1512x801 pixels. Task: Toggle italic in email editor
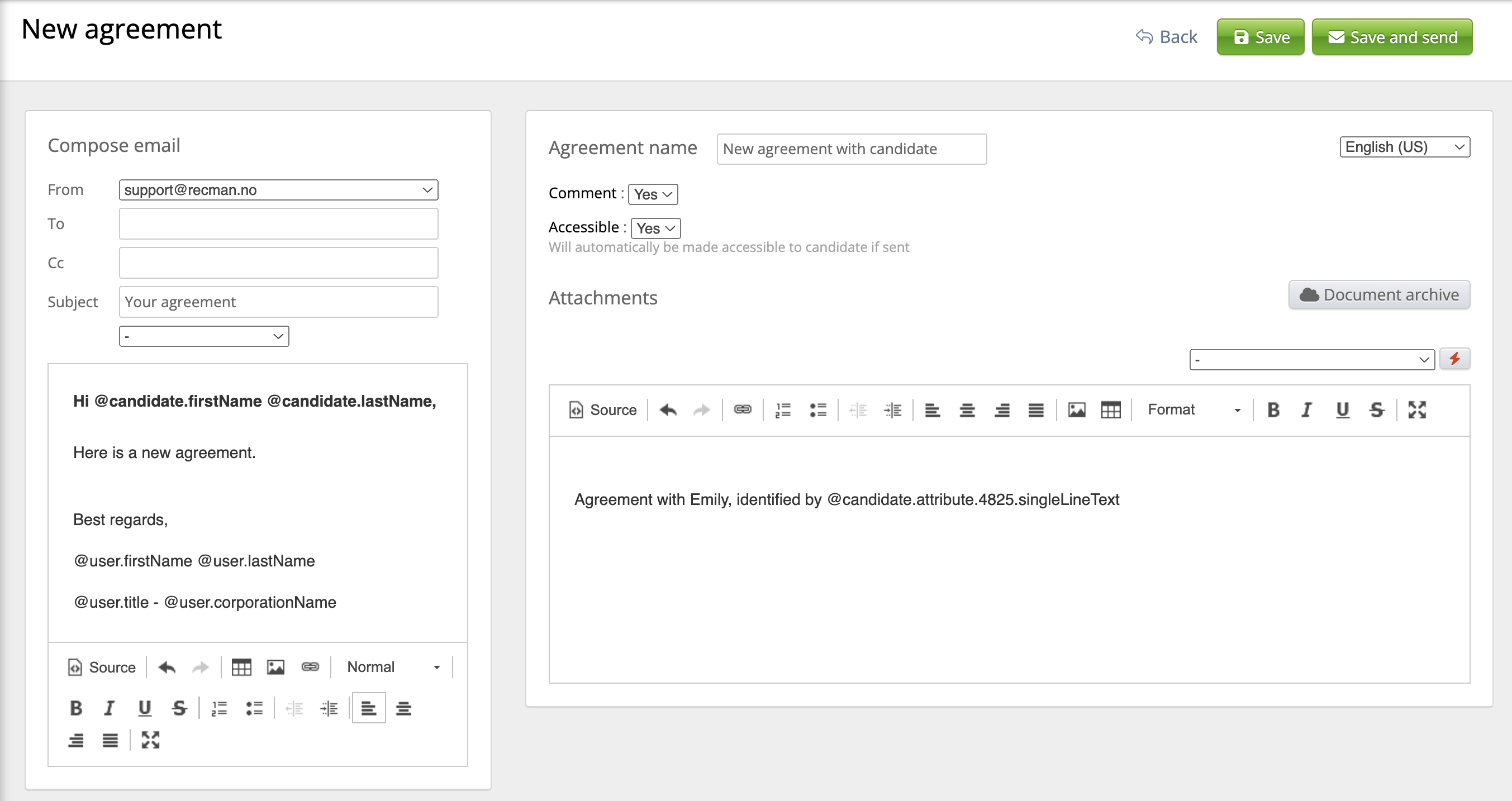click(109, 708)
